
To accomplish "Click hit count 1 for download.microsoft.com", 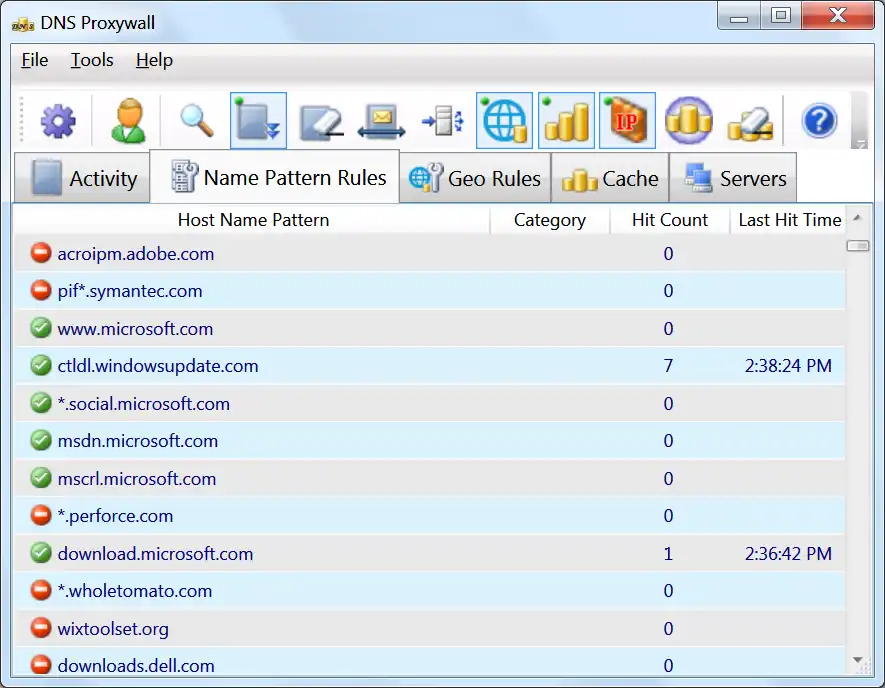I will click(668, 554).
